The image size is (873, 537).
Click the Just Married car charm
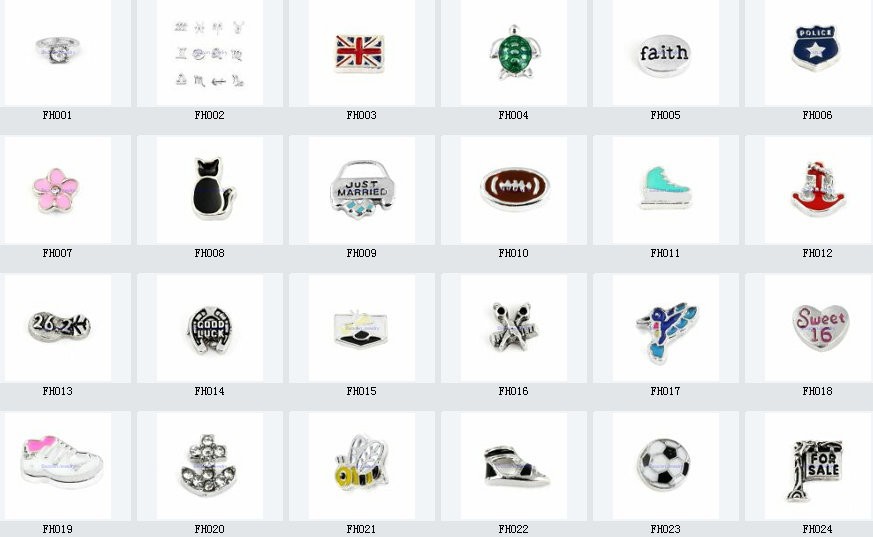[x=362, y=190]
